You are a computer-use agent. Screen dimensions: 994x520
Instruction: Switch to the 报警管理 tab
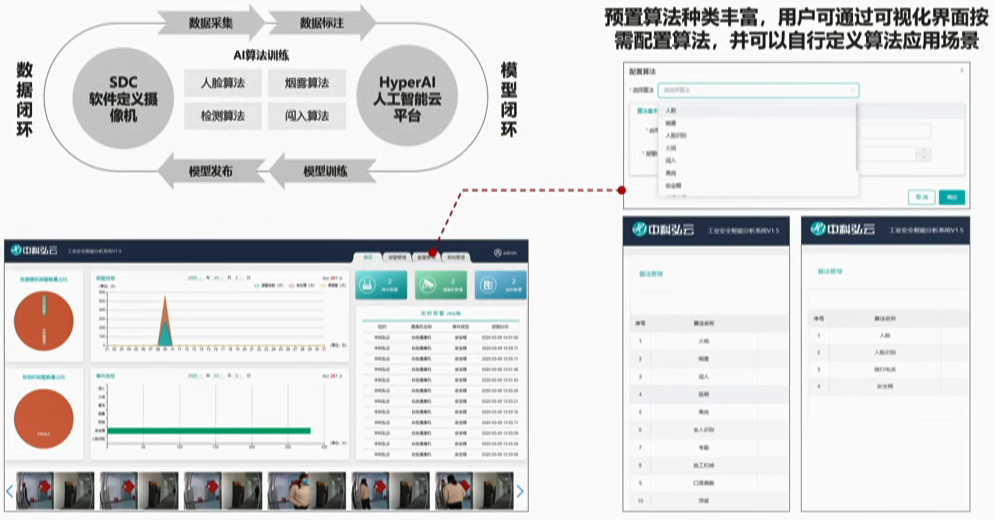point(397,257)
